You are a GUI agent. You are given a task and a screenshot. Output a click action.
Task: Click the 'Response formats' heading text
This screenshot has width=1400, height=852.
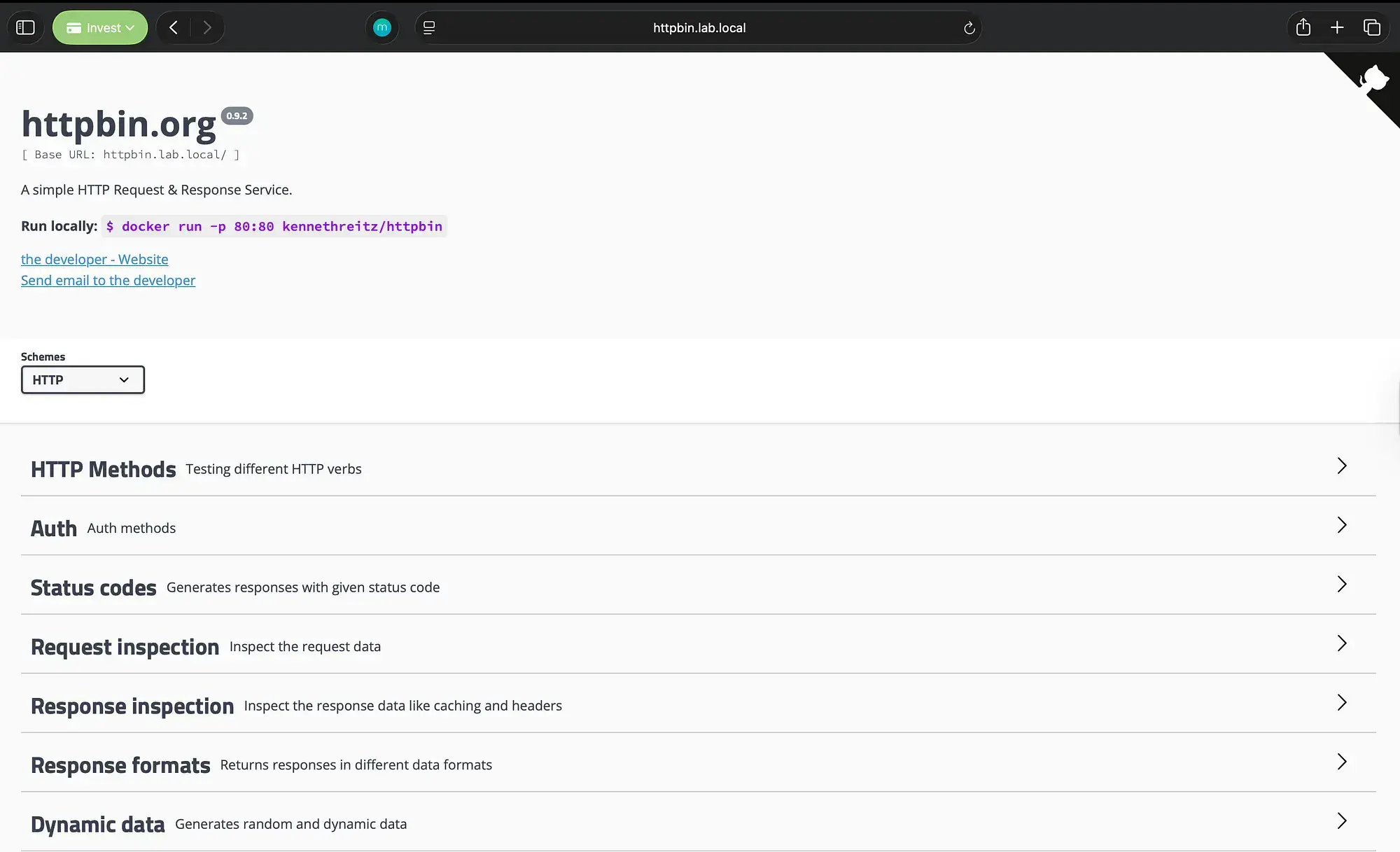click(x=120, y=765)
